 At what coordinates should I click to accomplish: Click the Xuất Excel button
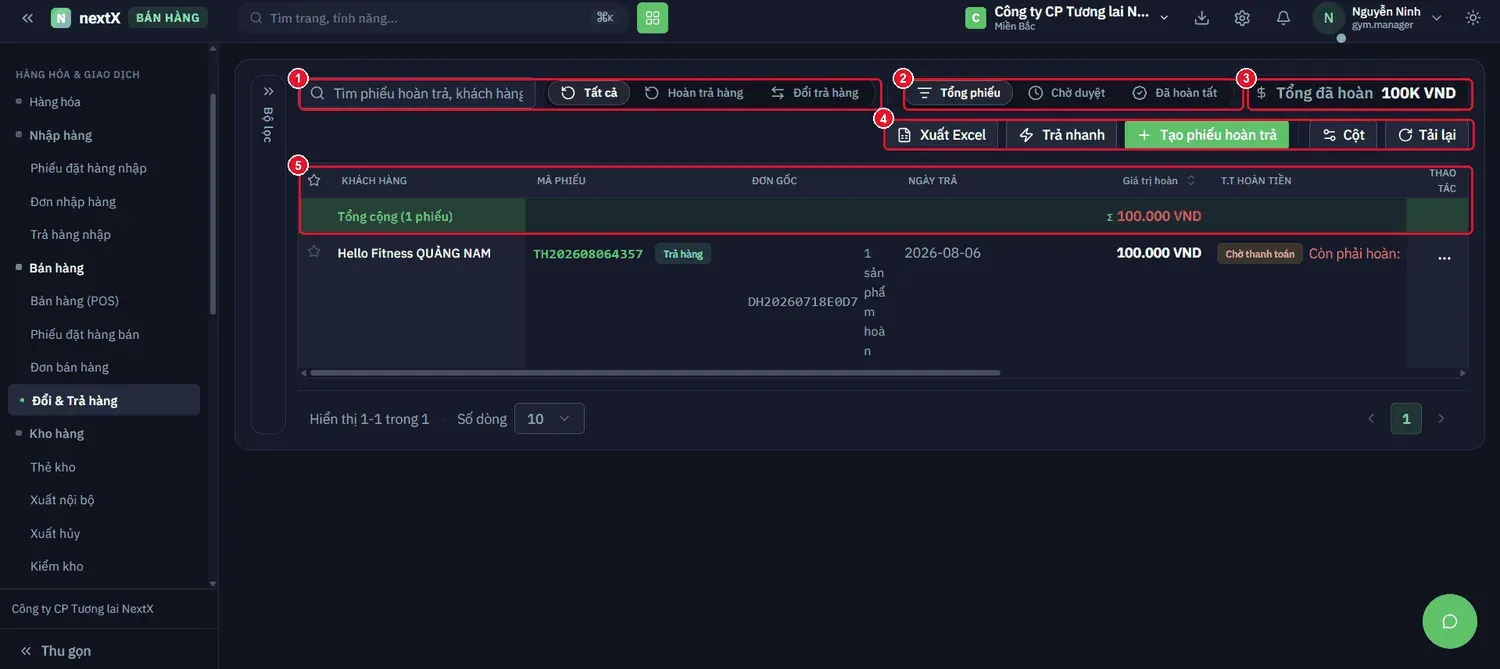click(x=942, y=135)
